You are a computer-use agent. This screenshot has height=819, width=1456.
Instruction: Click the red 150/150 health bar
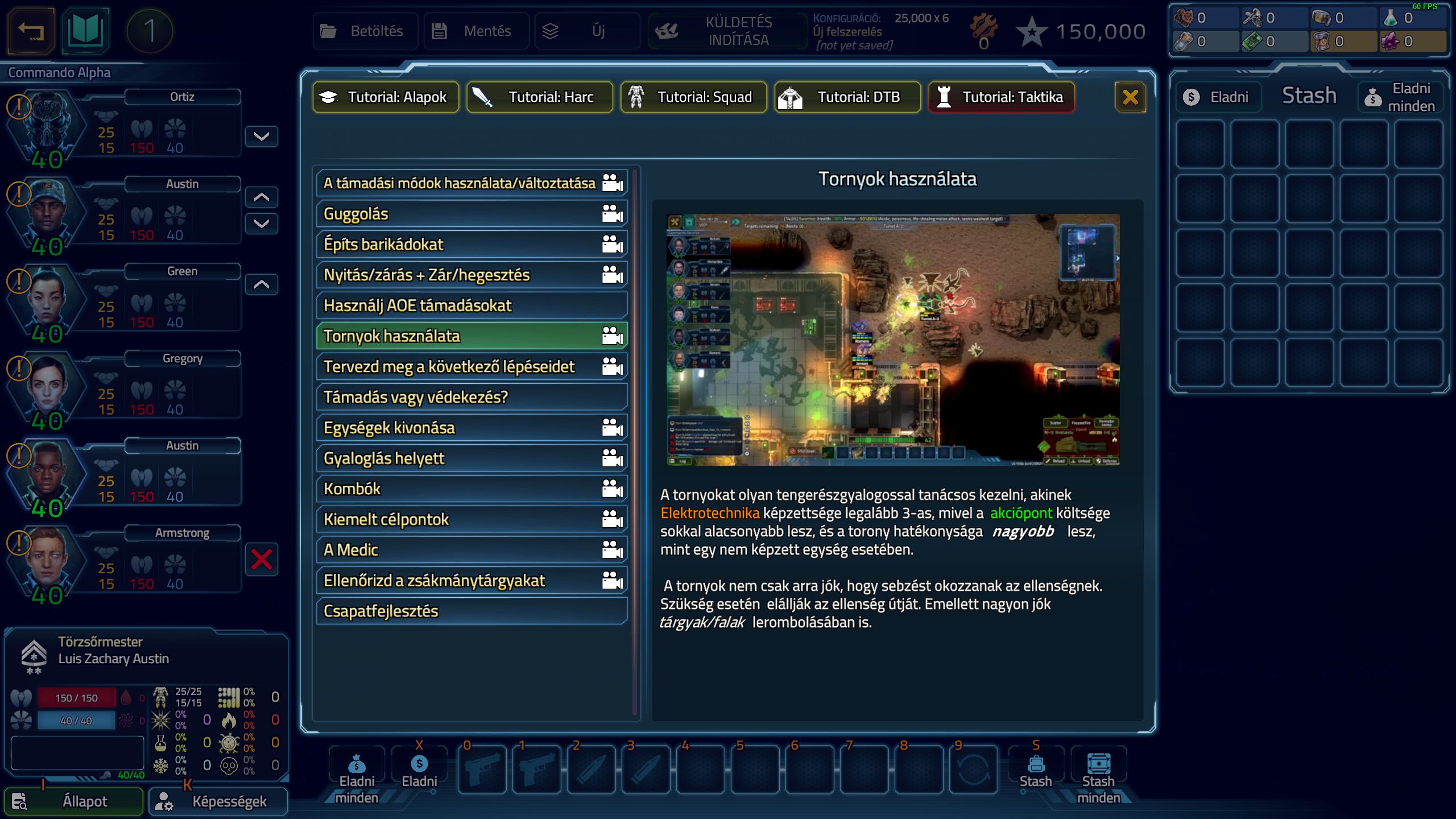point(76,698)
